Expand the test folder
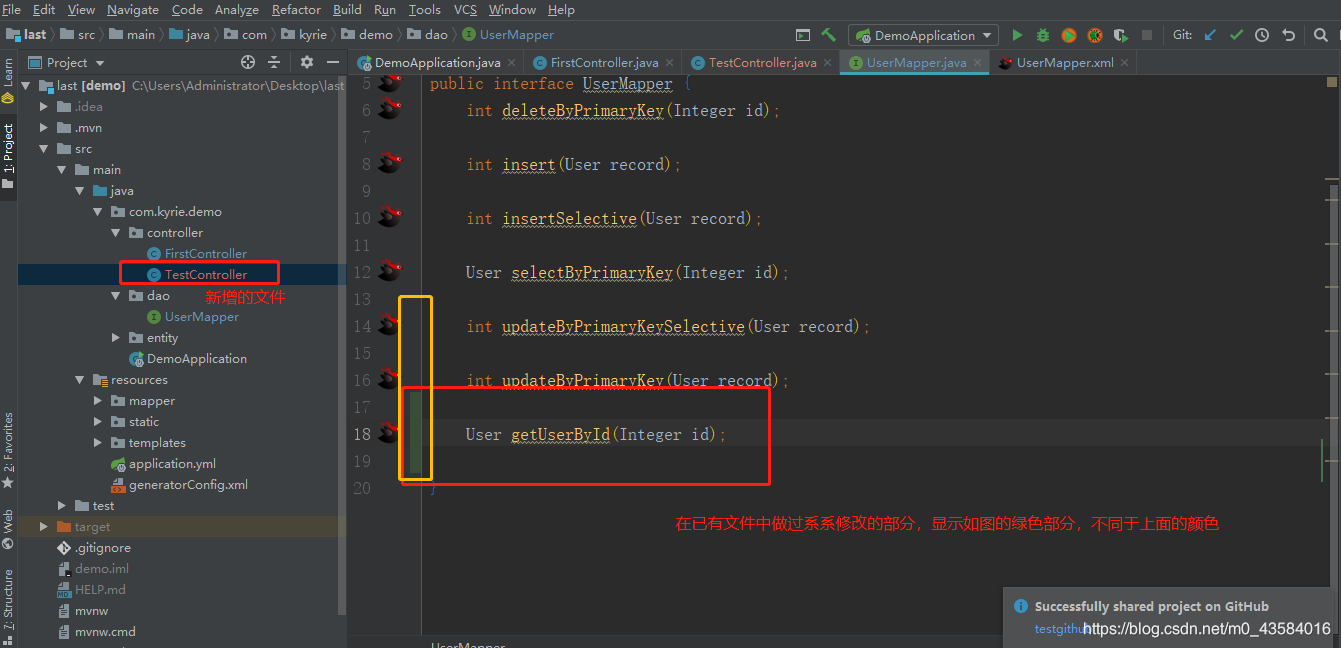The width and height of the screenshot is (1341, 648). (x=61, y=505)
